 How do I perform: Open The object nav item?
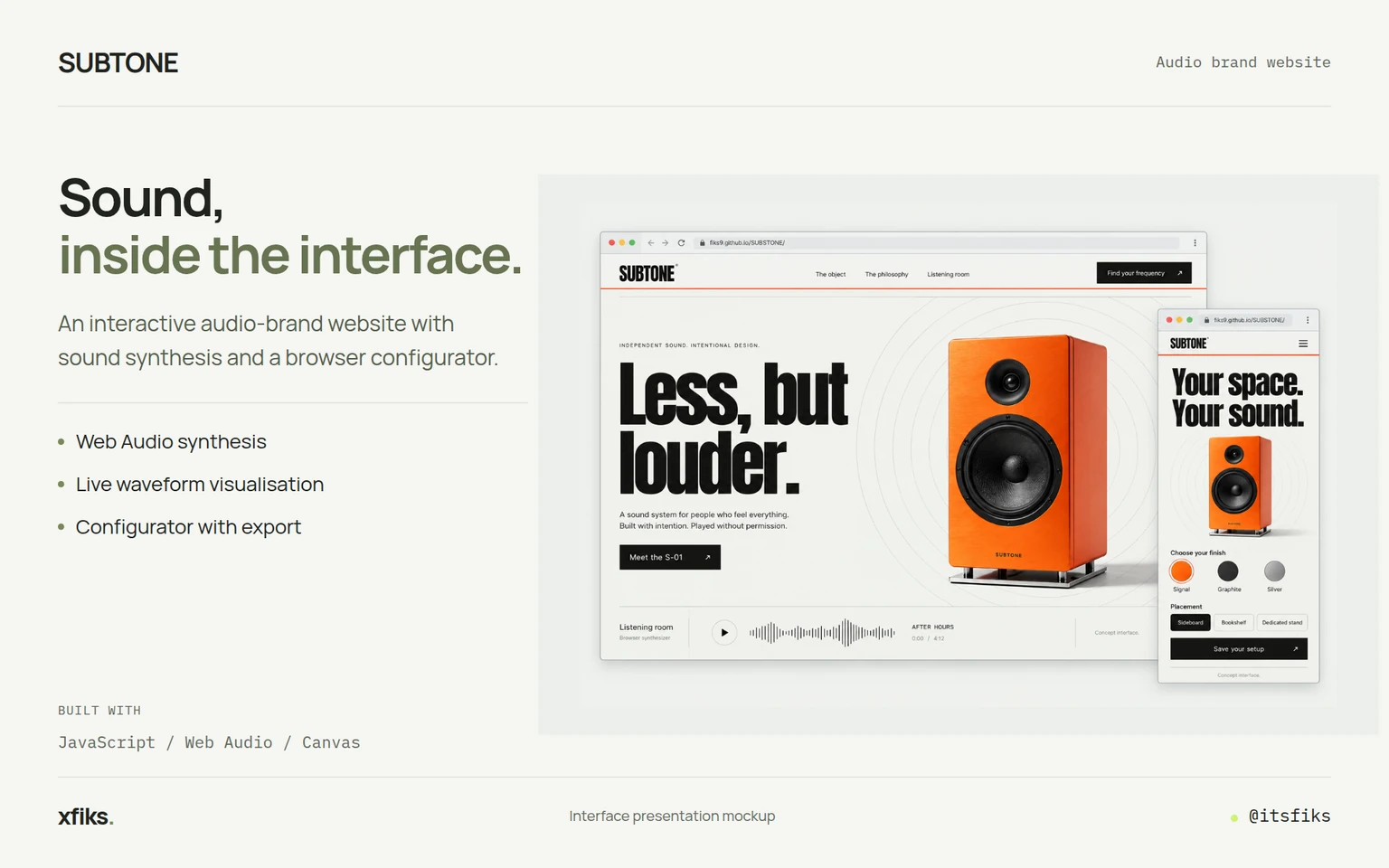click(x=830, y=274)
